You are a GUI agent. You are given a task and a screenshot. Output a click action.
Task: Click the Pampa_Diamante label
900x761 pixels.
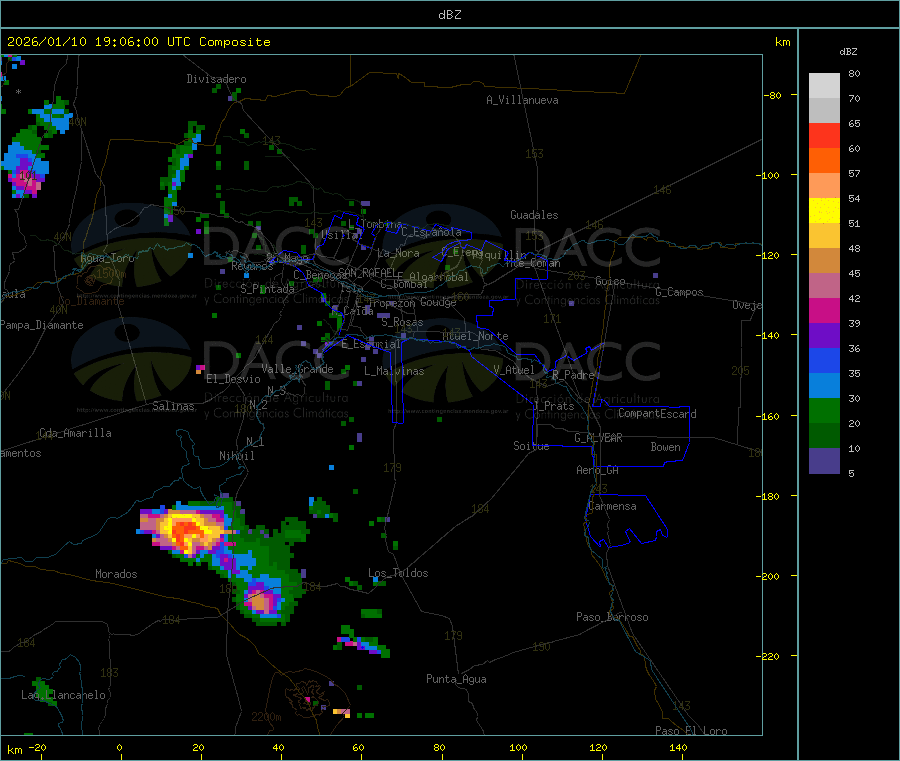(x=42, y=325)
